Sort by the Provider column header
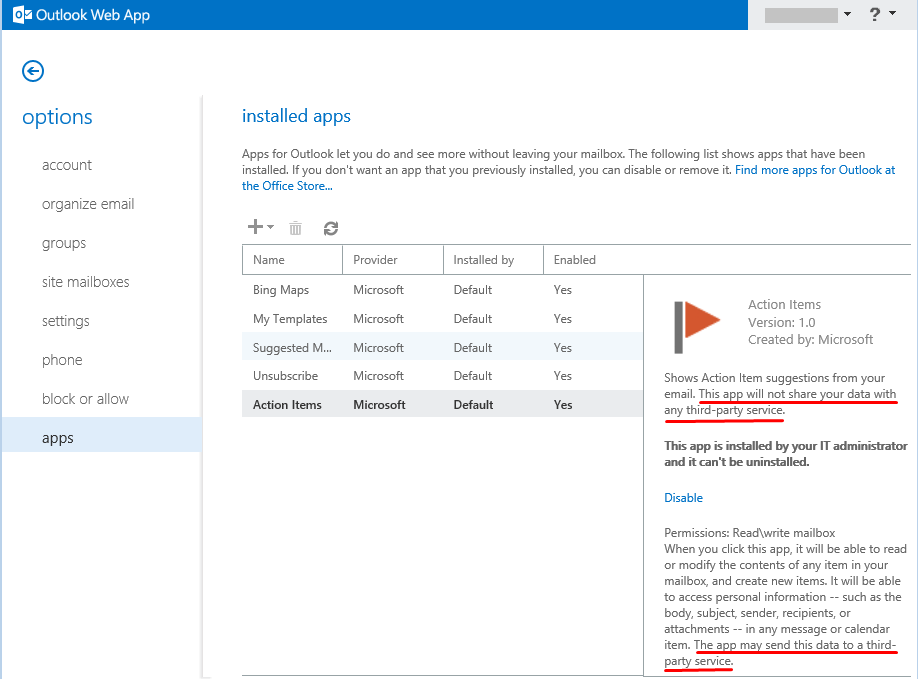 tap(393, 260)
